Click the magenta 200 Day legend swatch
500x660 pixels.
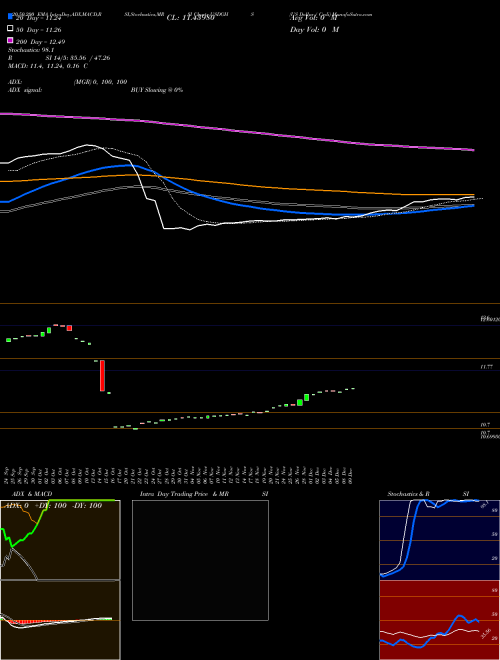coord(10,40)
